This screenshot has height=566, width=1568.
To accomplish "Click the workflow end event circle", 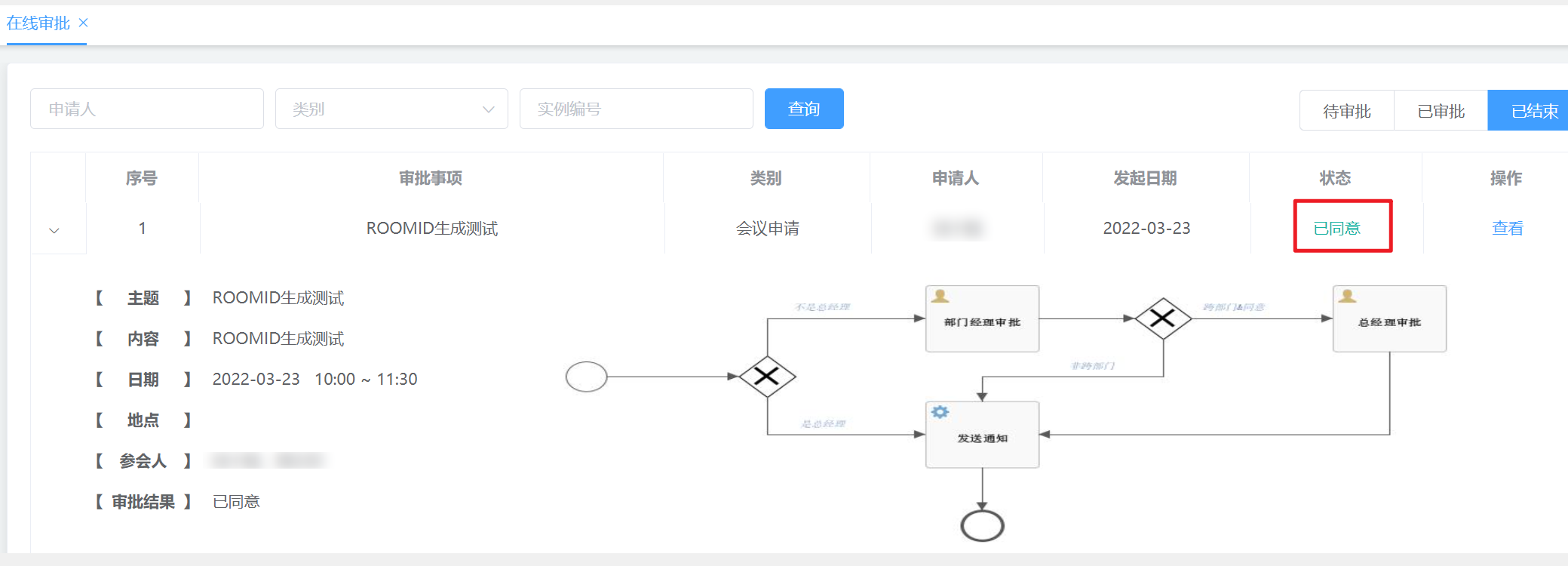I will coord(982,526).
